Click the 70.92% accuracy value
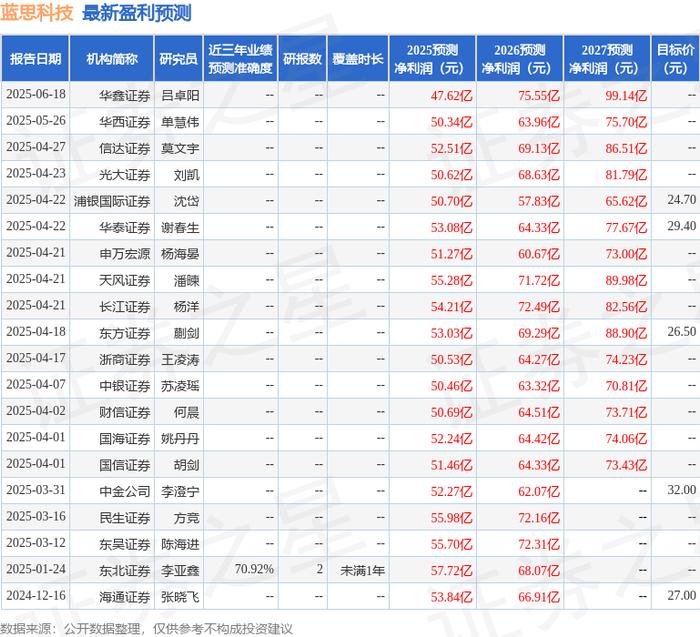 coord(254,570)
